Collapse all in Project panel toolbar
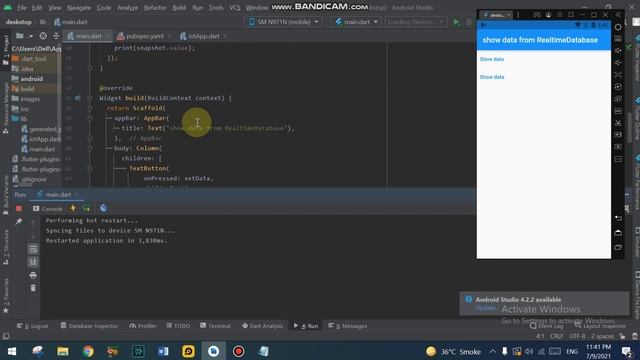 (56, 36)
